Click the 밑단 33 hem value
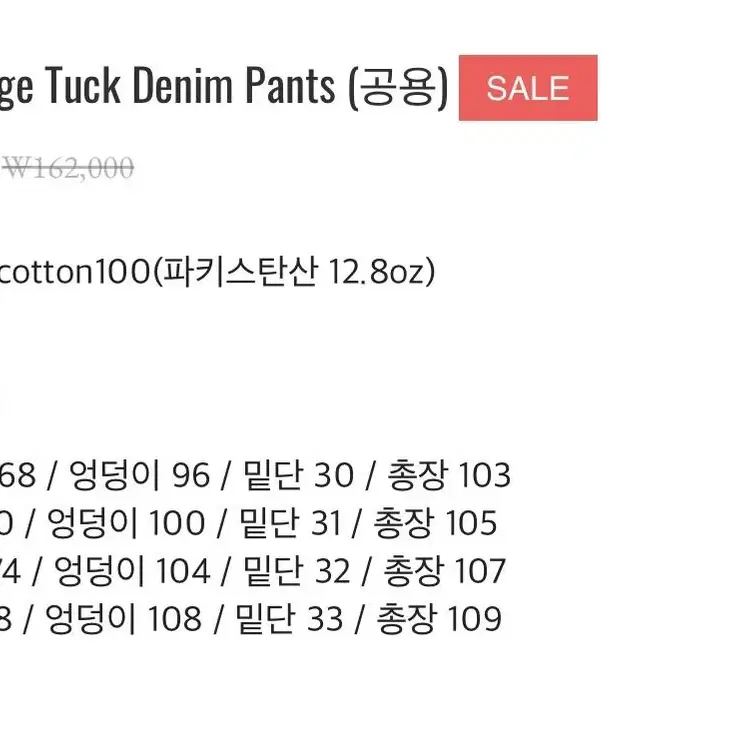 (x=289, y=618)
